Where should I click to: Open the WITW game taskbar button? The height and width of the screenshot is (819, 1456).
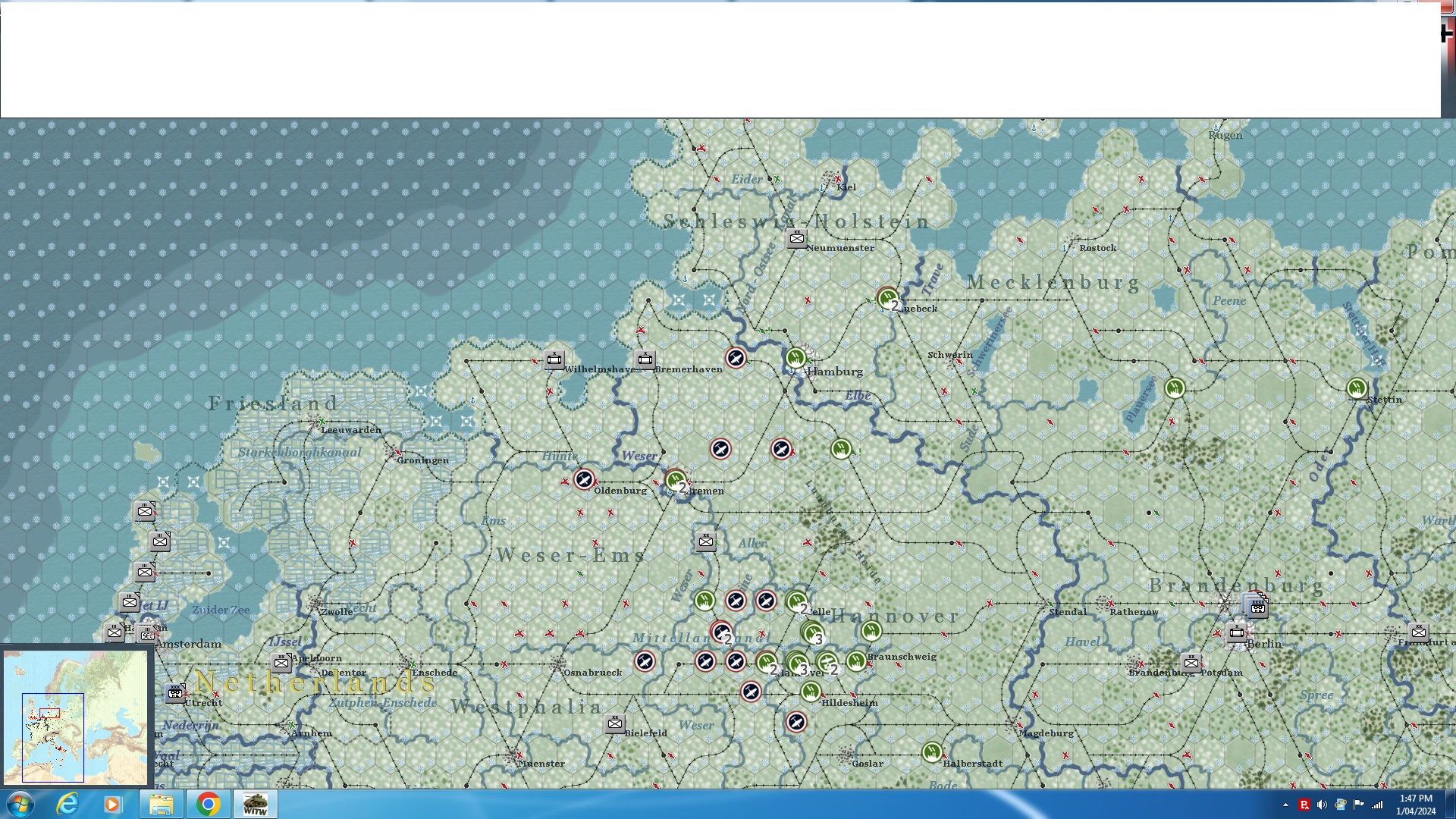[255, 804]
